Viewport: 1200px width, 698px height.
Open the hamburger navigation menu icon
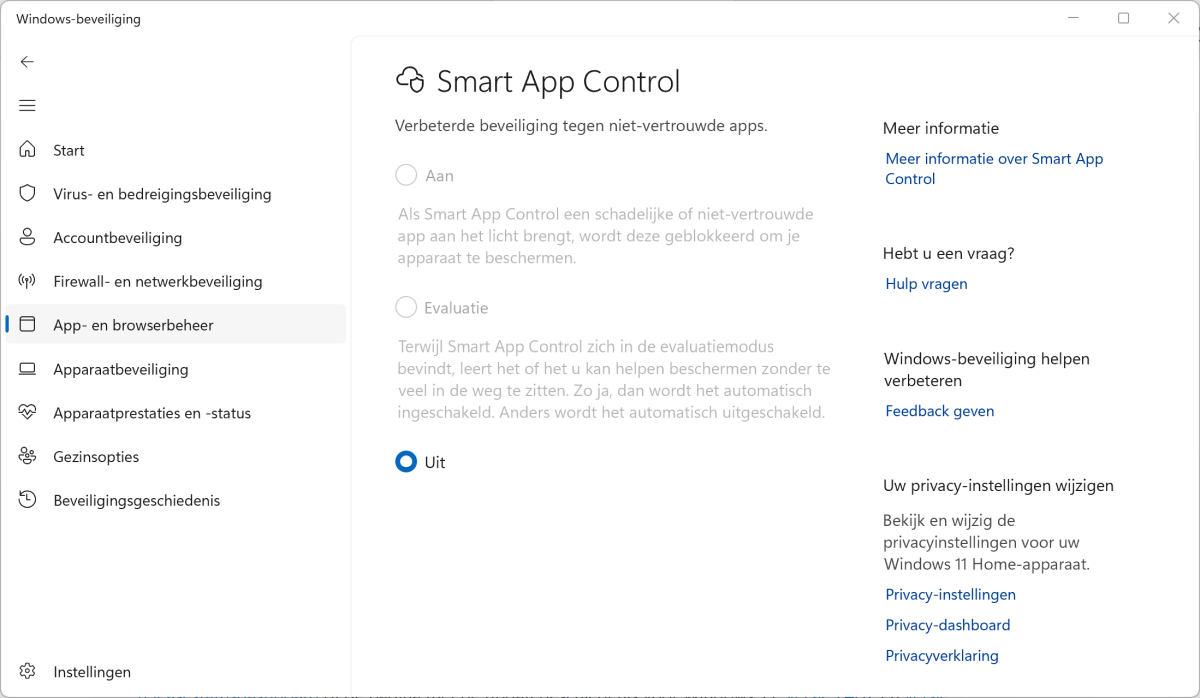pyautogui.click(x=27, y=106)
